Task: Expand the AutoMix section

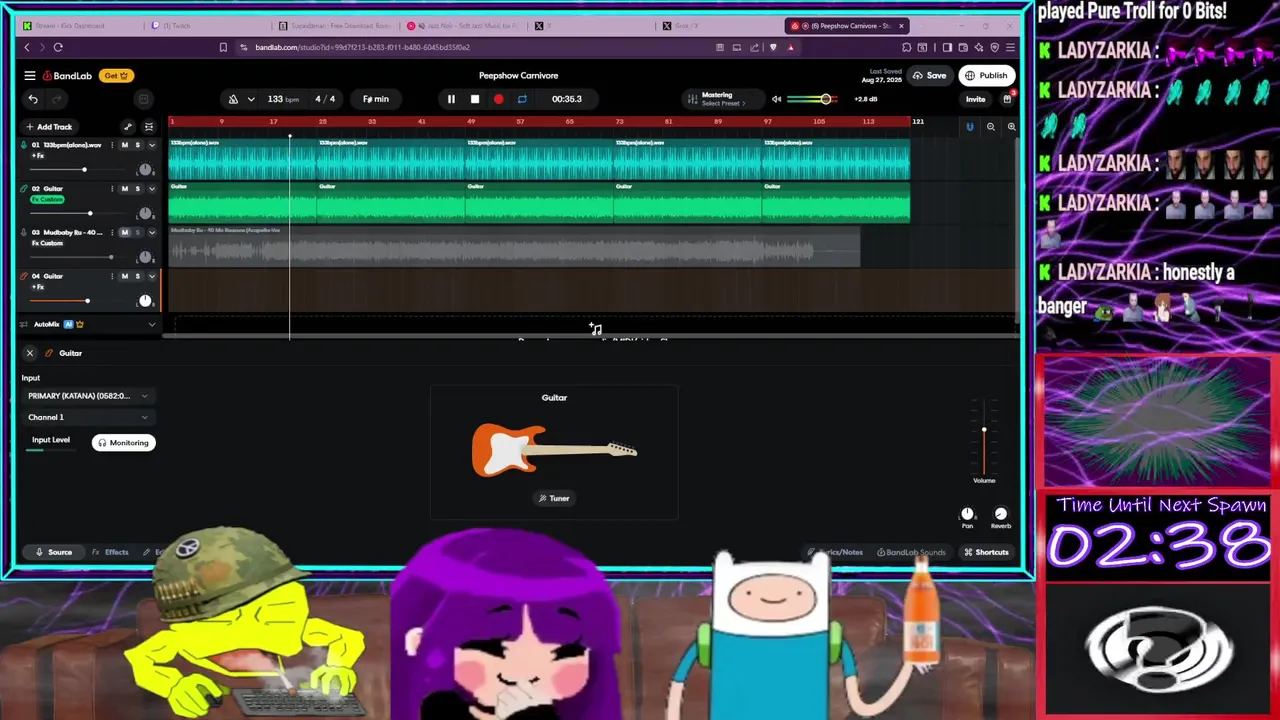Action: pyautogui.click(x=152, y=324)
